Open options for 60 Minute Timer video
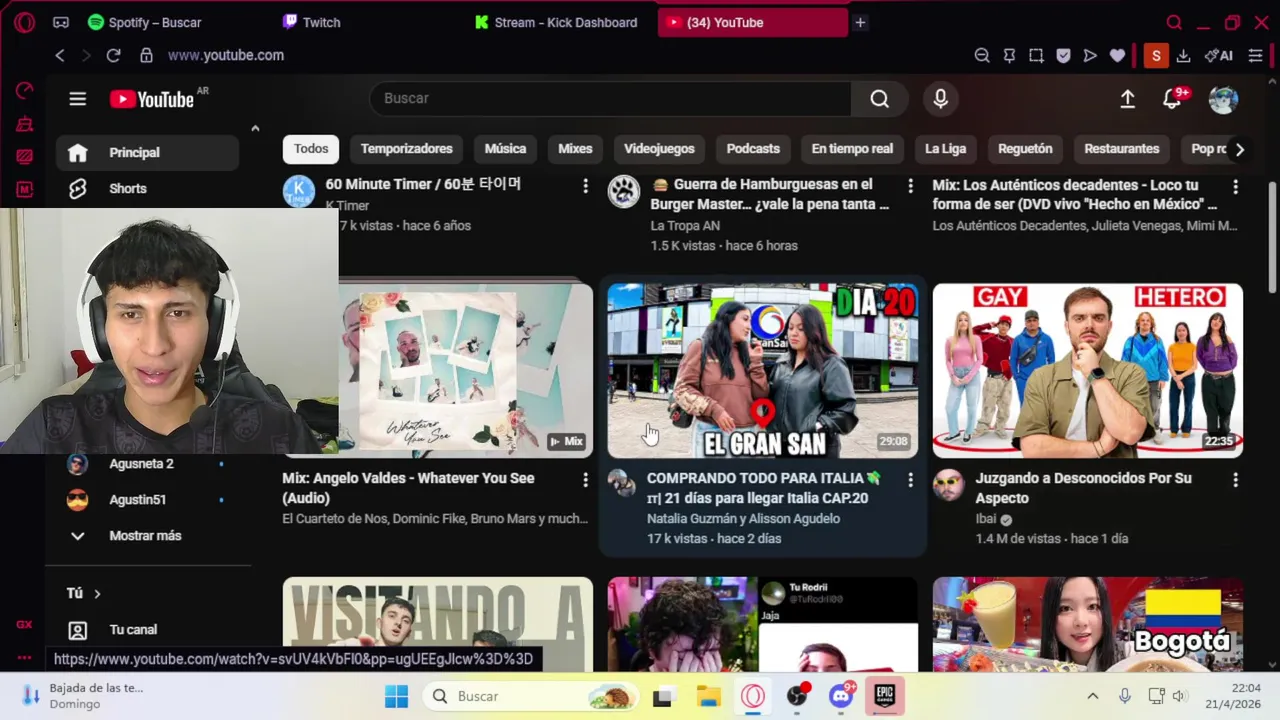The image size is (1280, 720). point(585,186)
